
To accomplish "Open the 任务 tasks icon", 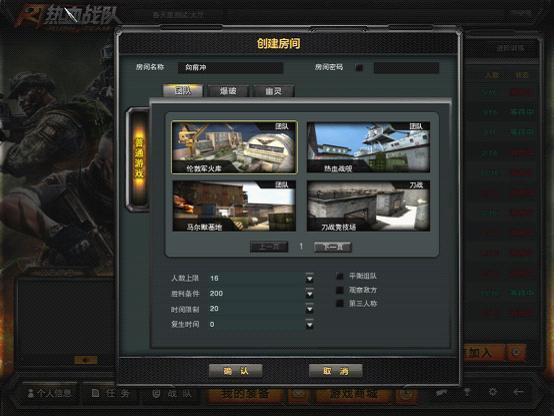I will point(95,393).
